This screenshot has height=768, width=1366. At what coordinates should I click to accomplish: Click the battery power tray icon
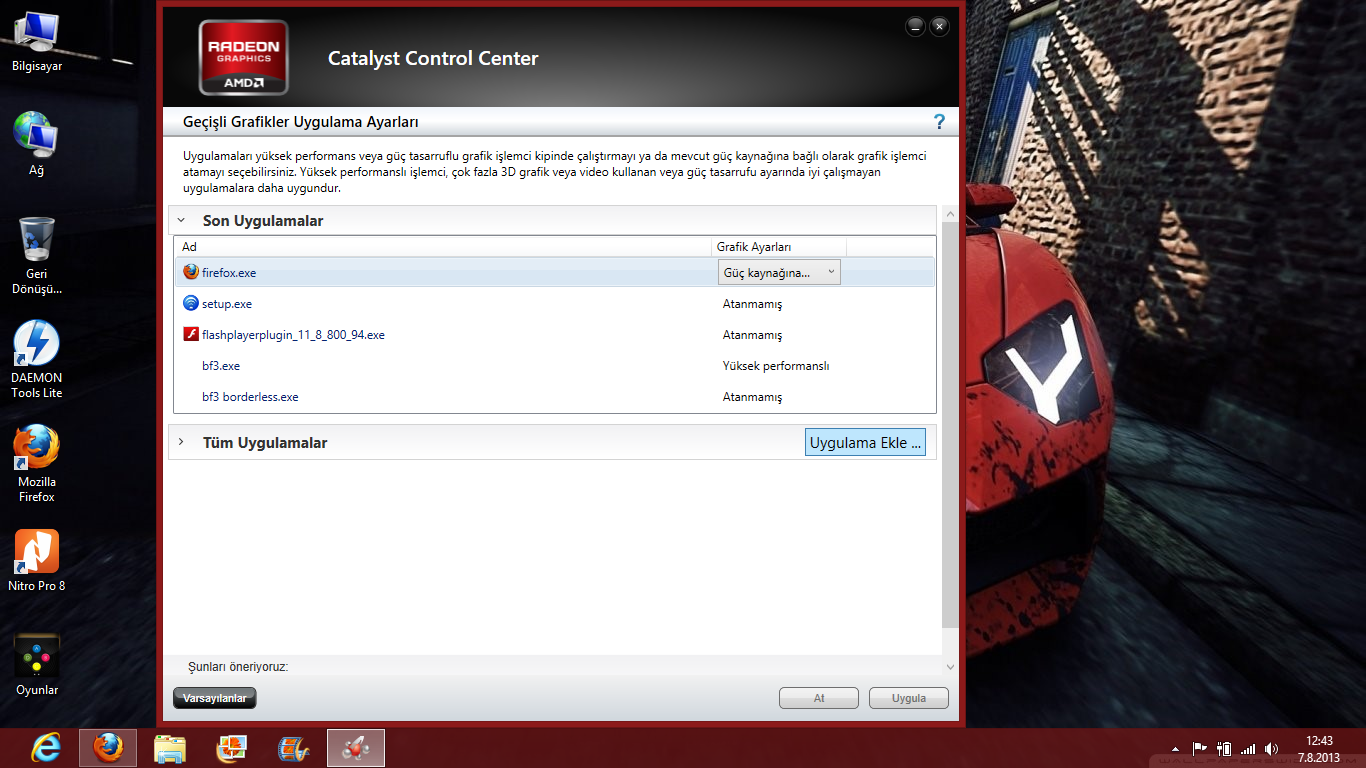(x=1223, y=748)
